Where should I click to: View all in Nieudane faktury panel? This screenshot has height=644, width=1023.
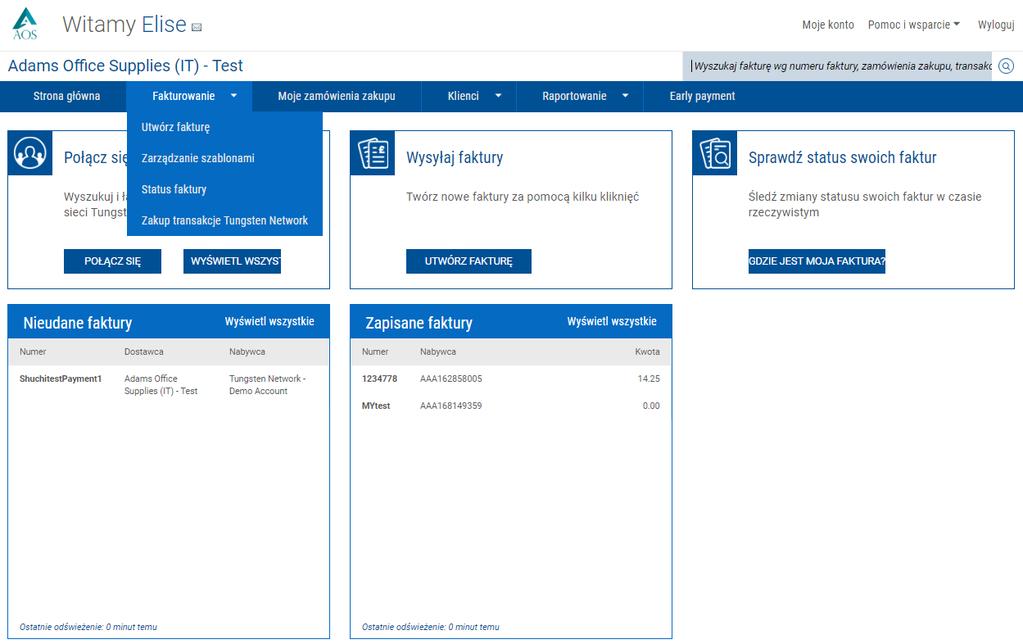point(269,321)
